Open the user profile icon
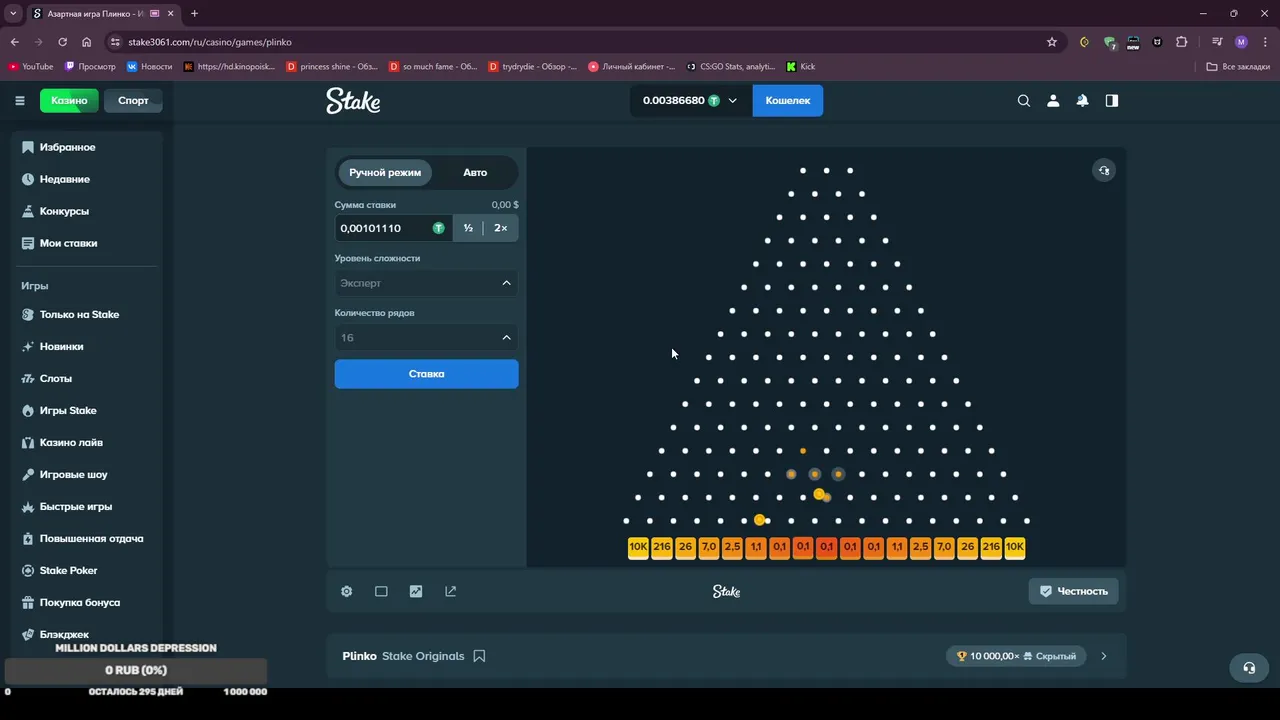This screenshot has height=720, width=1280. coord(1053,101)
